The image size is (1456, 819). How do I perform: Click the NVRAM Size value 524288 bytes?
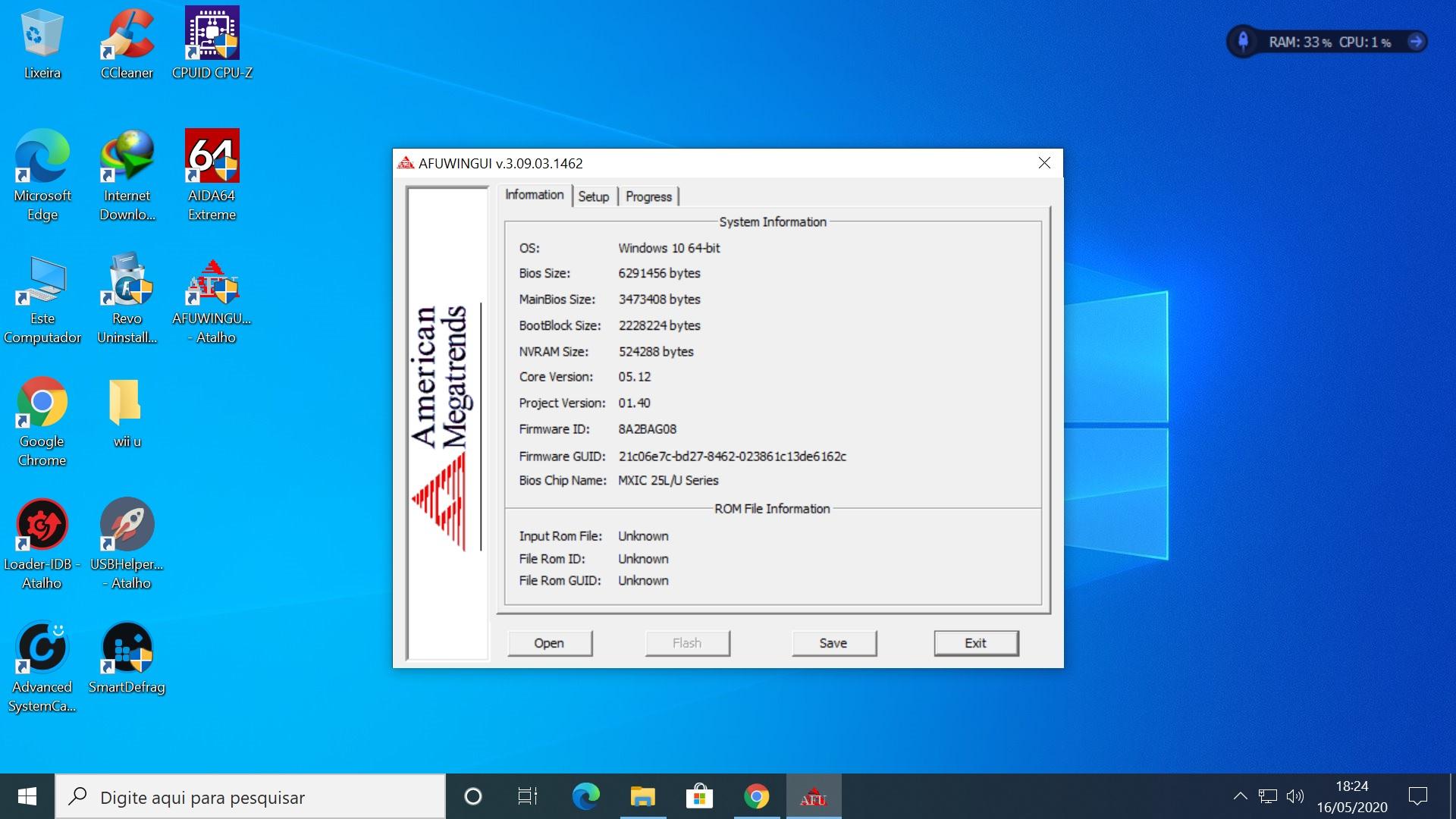coord(656,352)
